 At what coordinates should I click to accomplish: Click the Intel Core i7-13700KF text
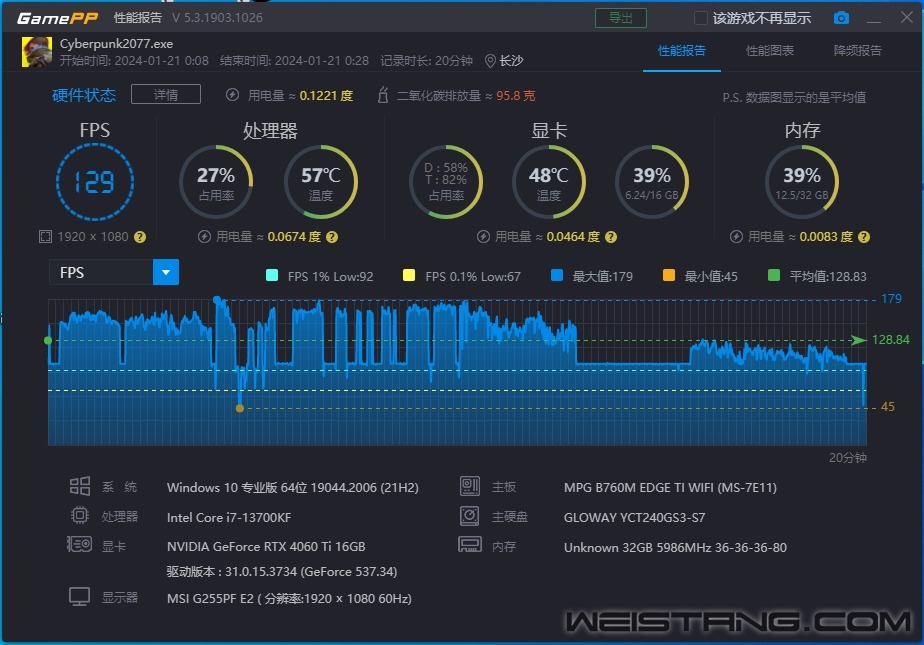[x=229, y=517]
